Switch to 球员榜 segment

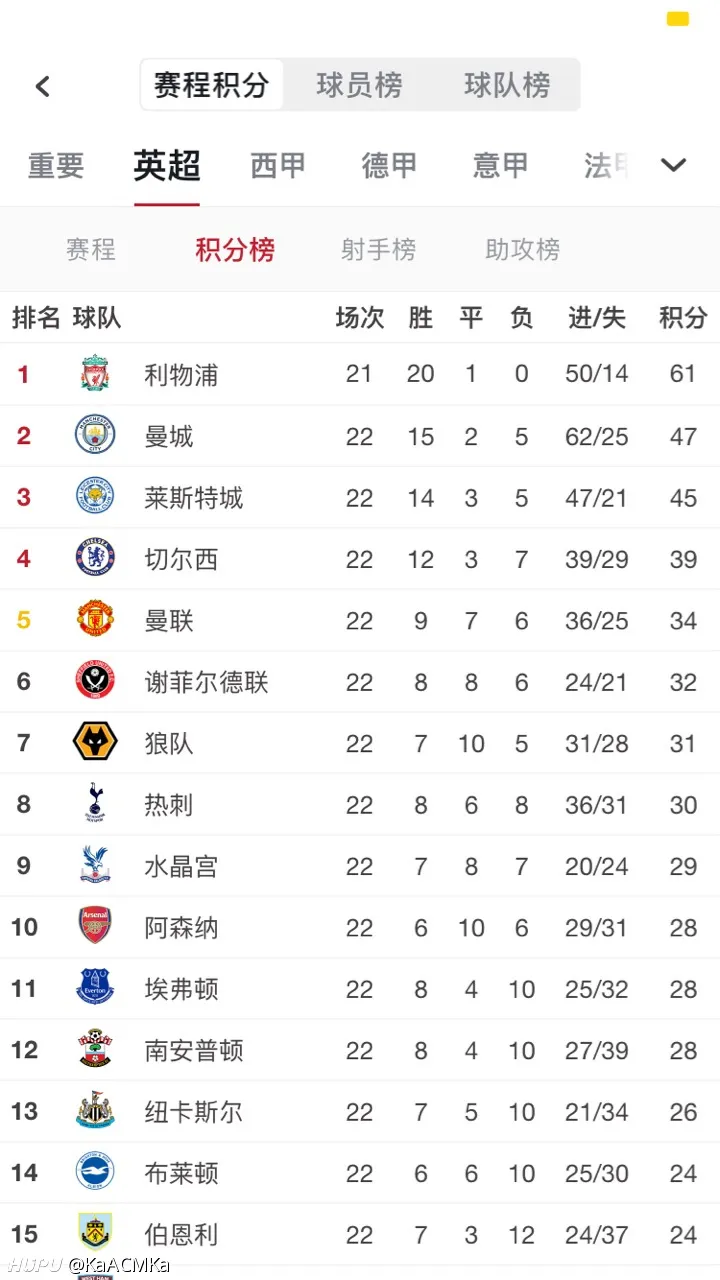[x=359, y=85]
